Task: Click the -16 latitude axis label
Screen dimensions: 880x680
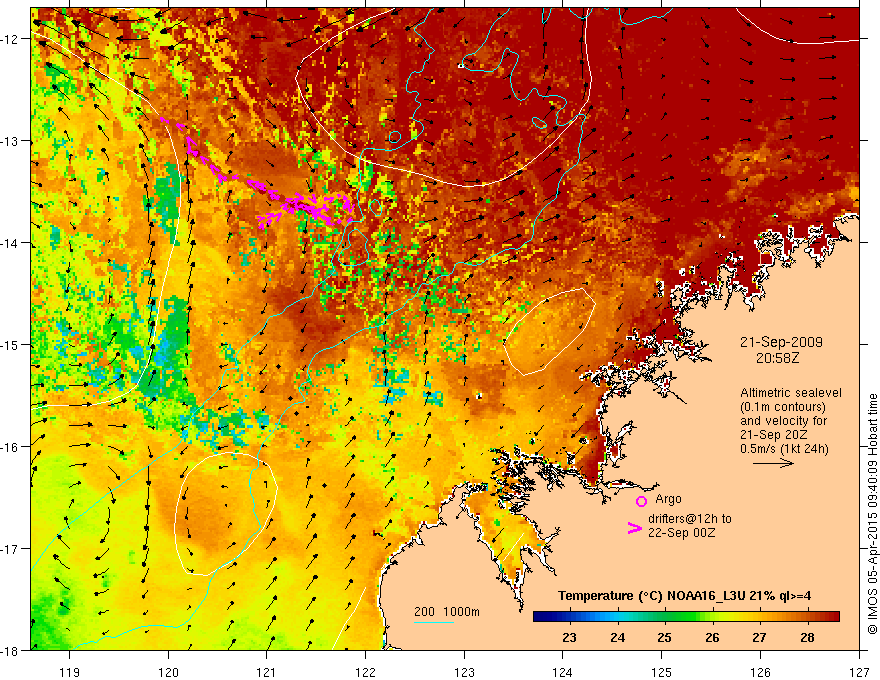Action: [11, 447]
